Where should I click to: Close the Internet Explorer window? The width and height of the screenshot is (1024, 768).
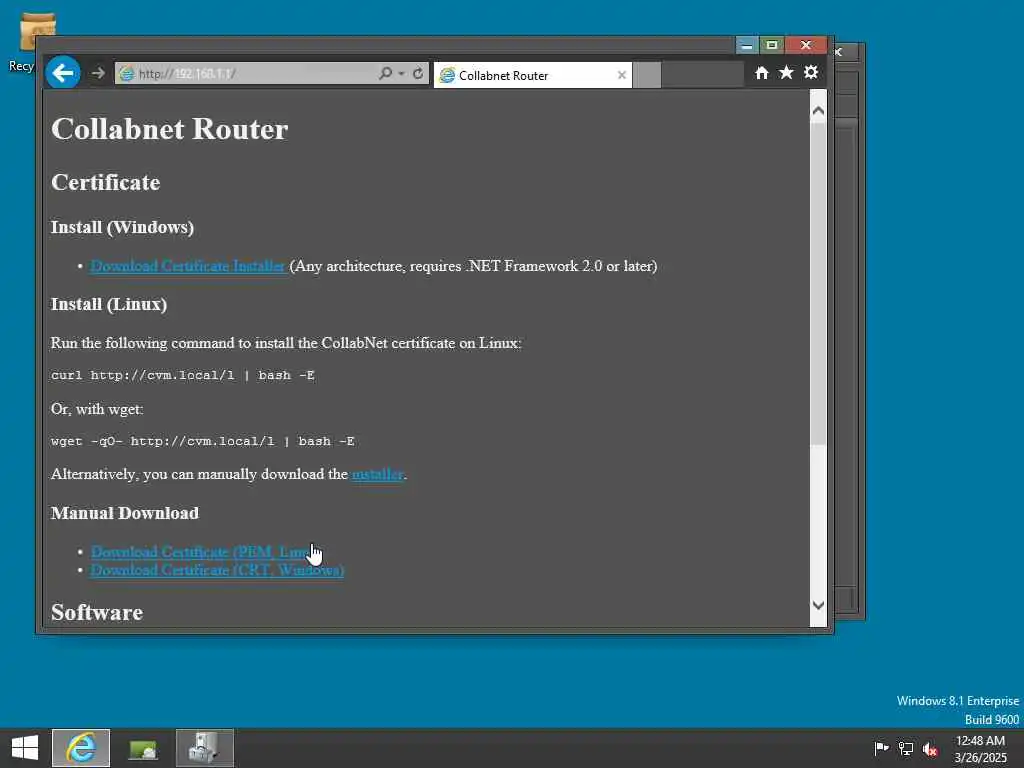(806, 45)
